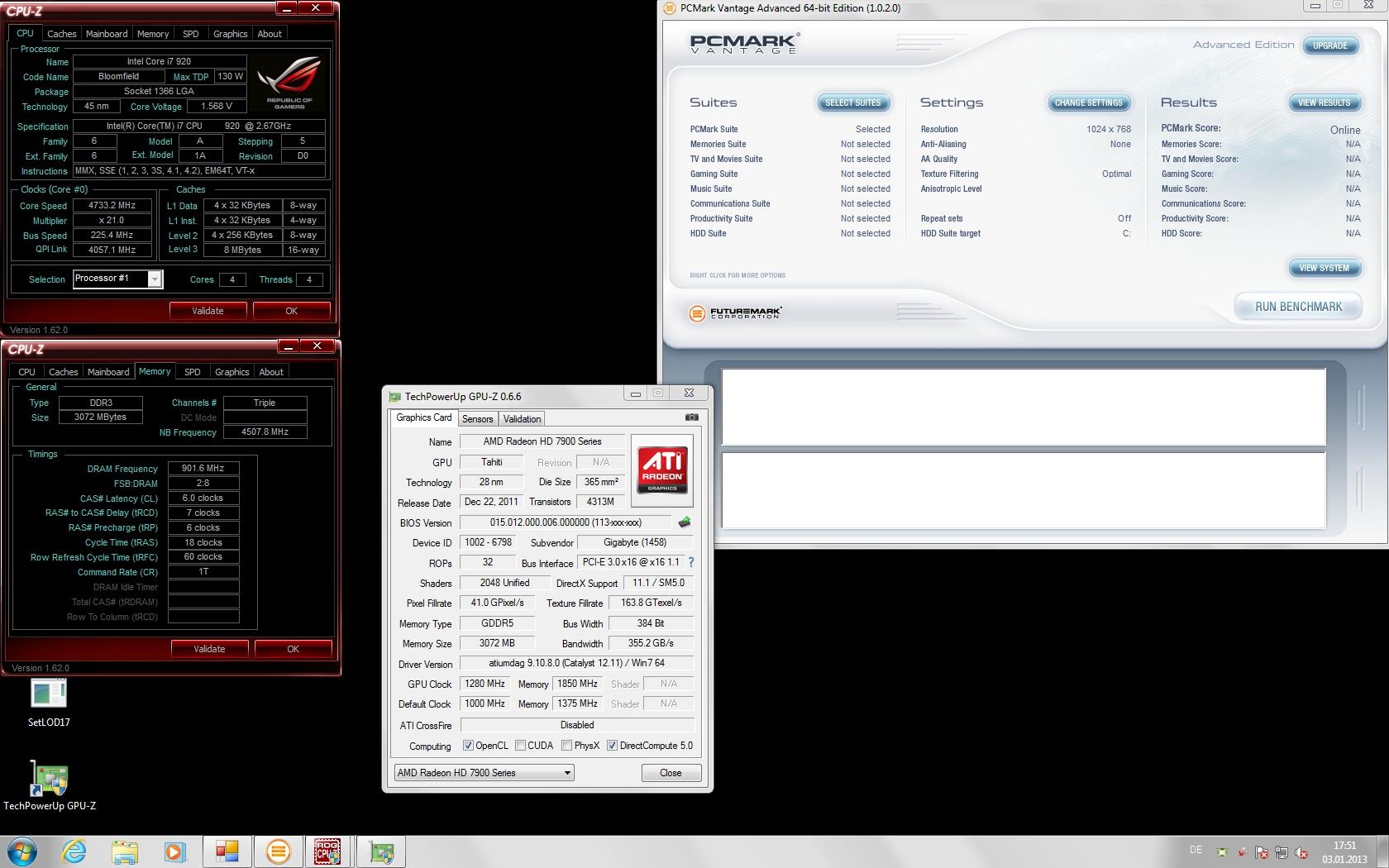Open the Sensors tab in GPU-Z

[477, 419]
